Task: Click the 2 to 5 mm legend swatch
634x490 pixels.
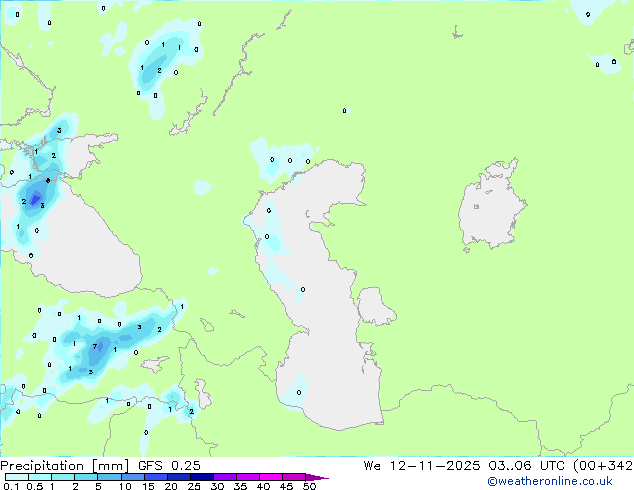Action: (86, 477)
